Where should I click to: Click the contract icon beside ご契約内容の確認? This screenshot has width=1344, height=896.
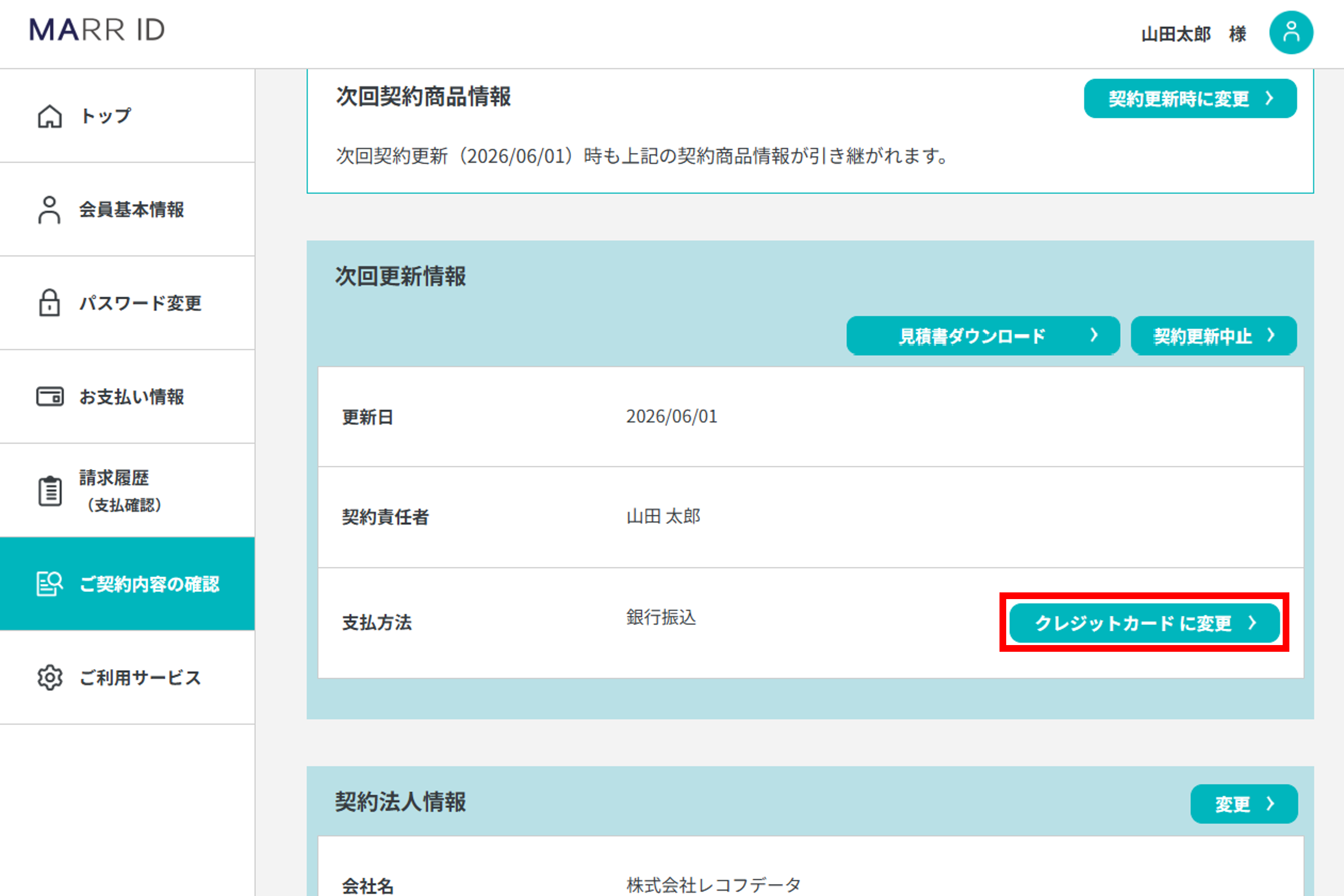click(50, 583)
